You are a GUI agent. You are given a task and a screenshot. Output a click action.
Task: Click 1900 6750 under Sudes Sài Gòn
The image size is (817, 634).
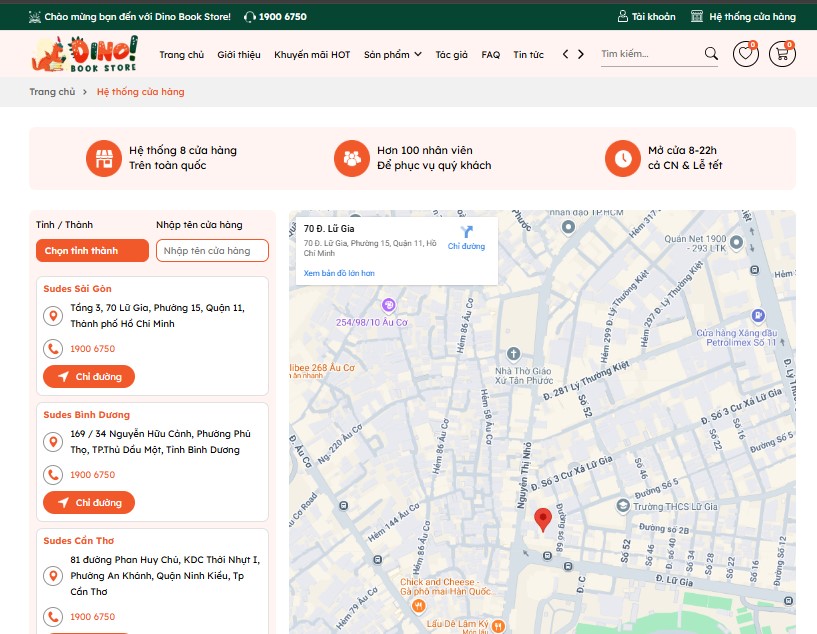tap(93, 349)
